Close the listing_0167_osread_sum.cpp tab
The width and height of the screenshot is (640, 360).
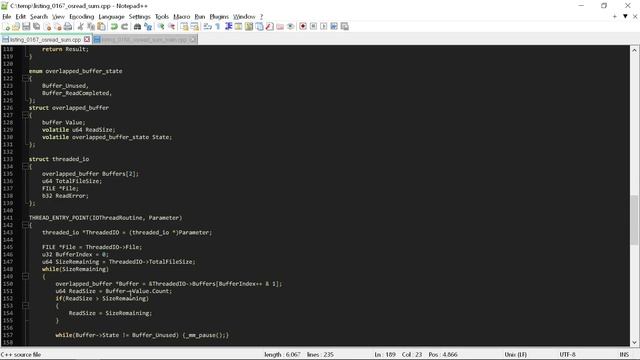click(87, 40)
